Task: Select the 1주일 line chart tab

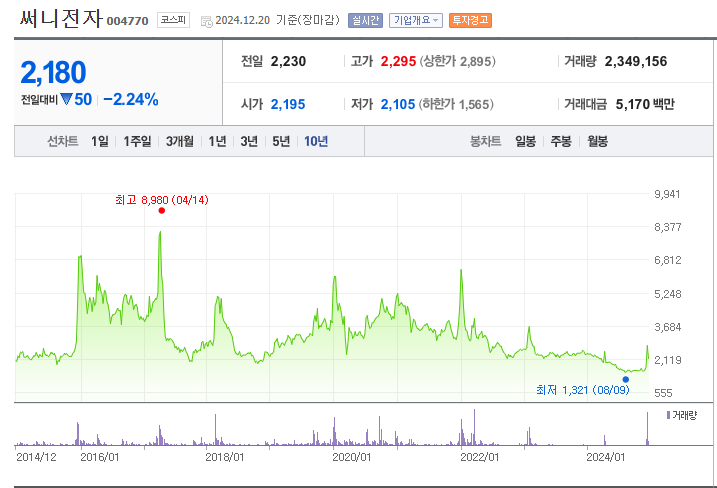Action: click(x=137, y=141)
